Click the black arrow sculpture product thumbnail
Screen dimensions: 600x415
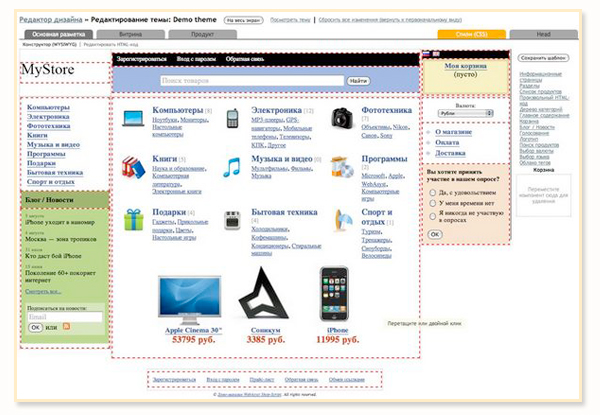tap(264, 293)
